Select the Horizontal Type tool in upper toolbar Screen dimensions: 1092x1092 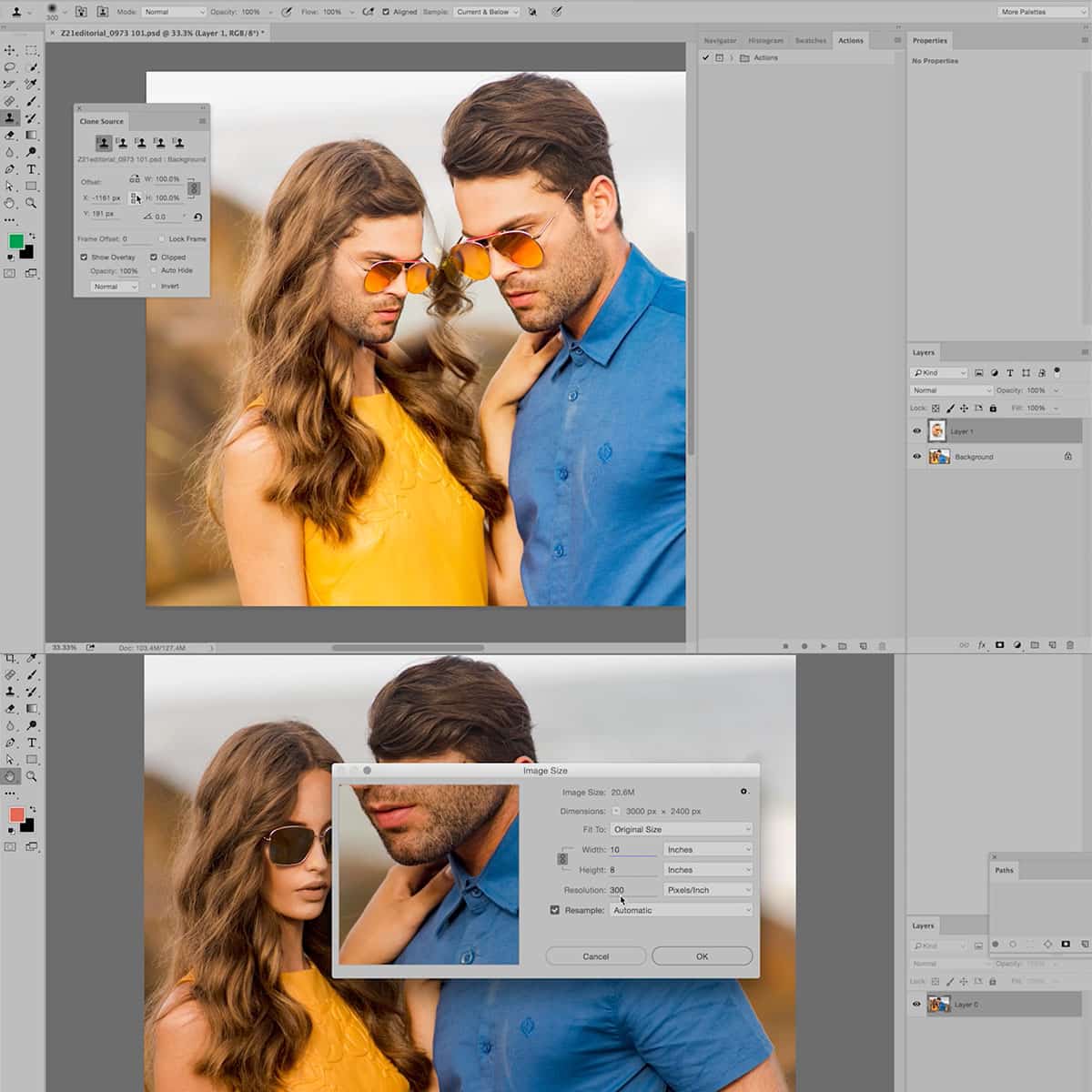[x=31, y=169]
